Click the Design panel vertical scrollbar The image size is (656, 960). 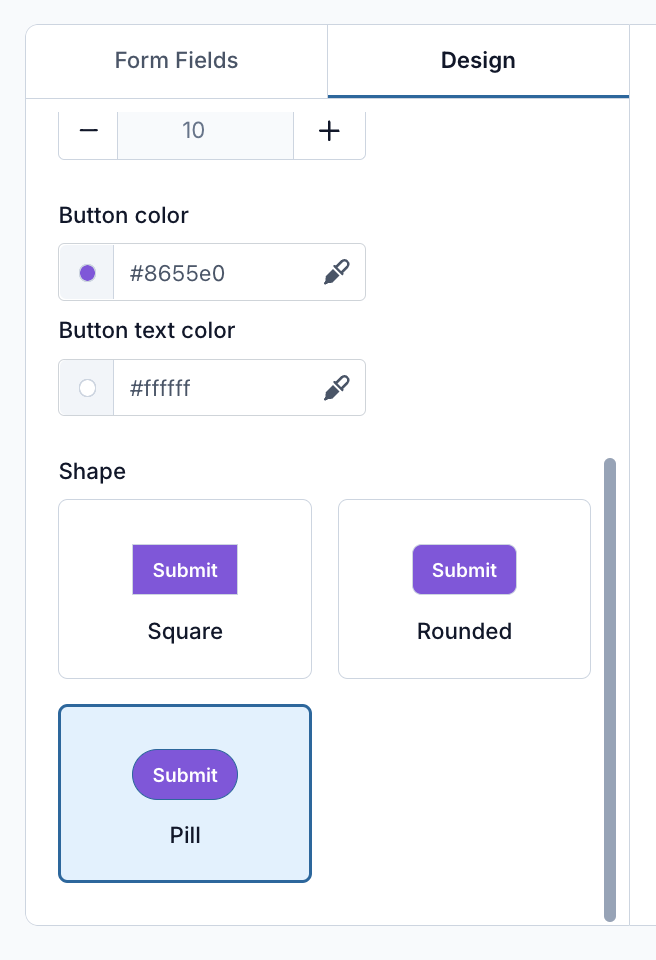tap(609, 689)
